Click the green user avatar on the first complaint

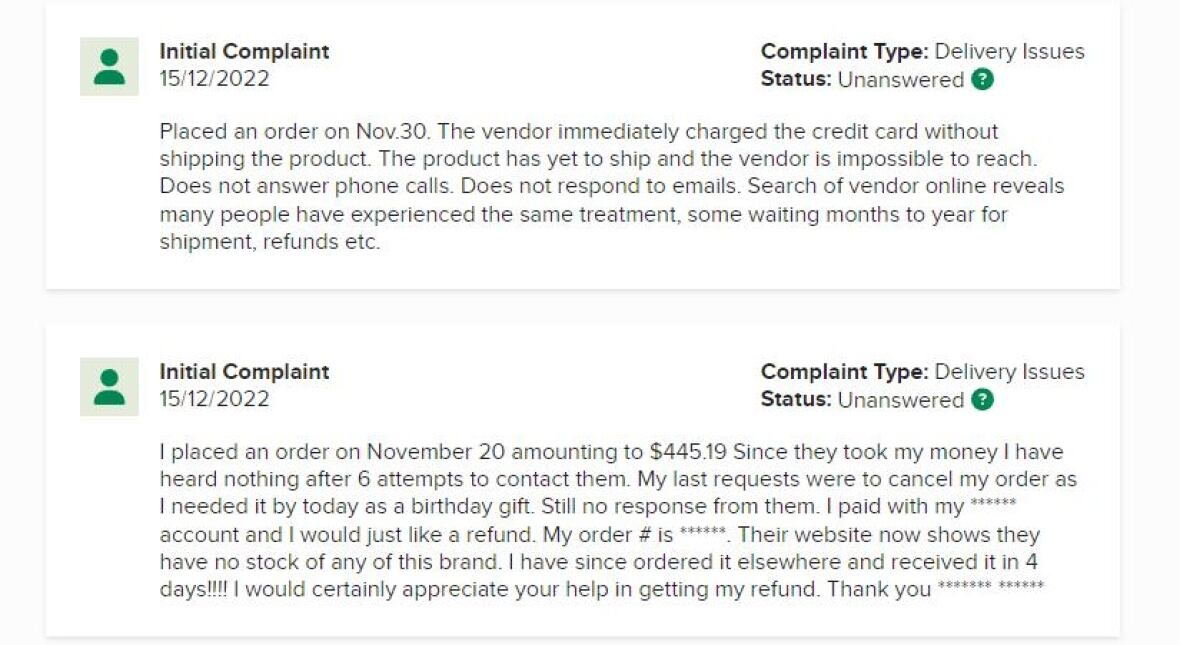click(x=107, y=68)
